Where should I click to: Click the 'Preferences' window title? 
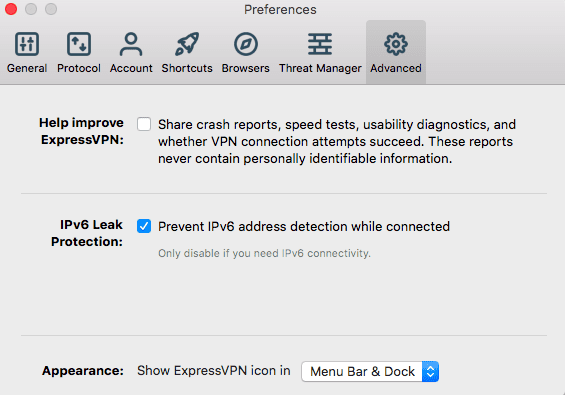[x=280, y=9]
